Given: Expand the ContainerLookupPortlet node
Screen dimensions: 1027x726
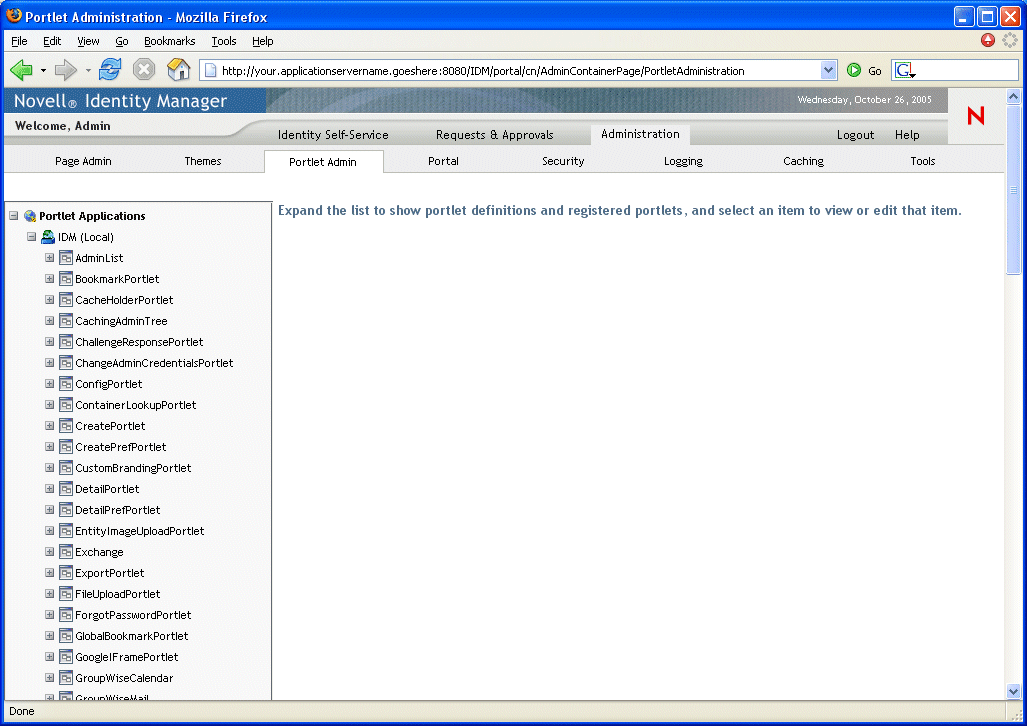Looking at the screenshot, I should click(49, 404).
